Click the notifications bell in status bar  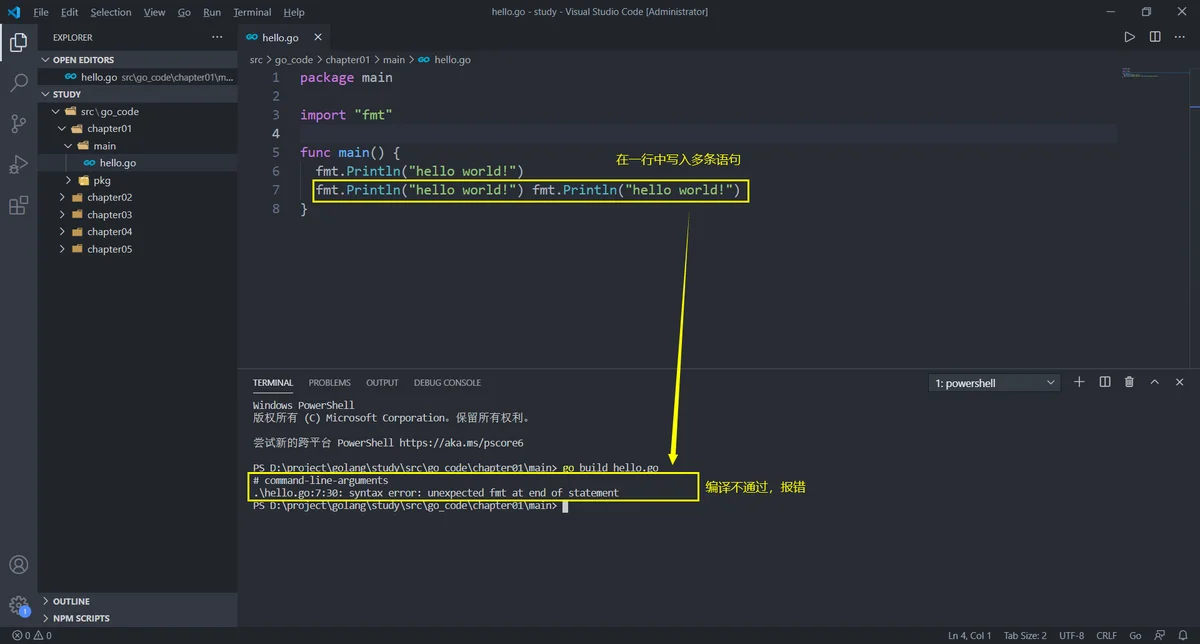(x=1183, y=635)
